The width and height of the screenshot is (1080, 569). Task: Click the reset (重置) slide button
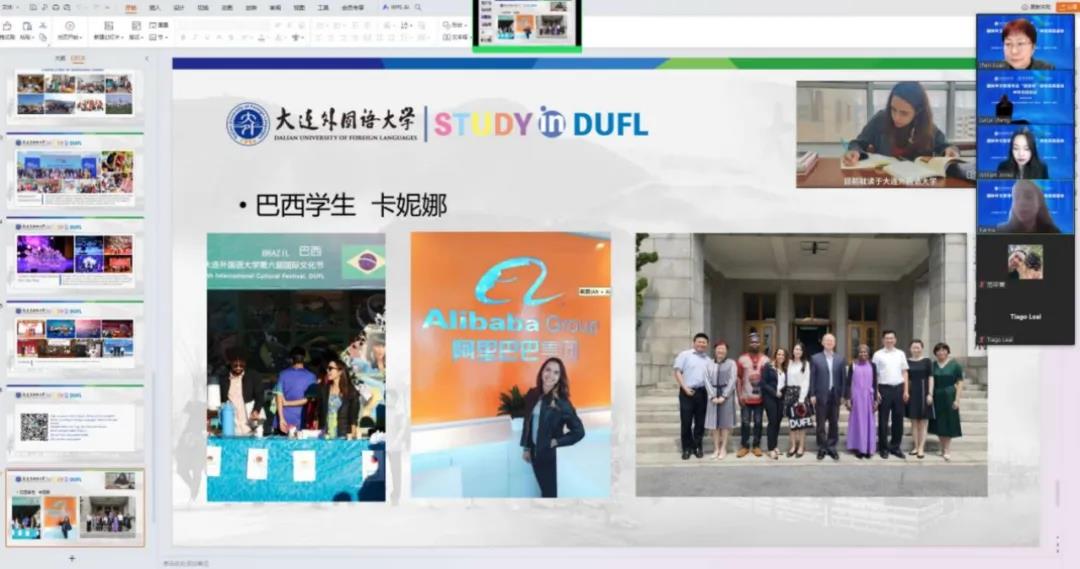coord(158,25)
